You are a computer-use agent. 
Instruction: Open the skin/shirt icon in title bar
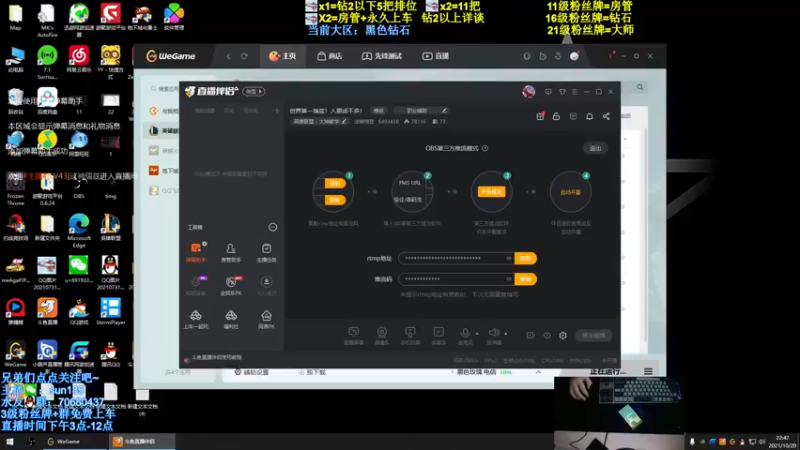[x=562, y=92]
